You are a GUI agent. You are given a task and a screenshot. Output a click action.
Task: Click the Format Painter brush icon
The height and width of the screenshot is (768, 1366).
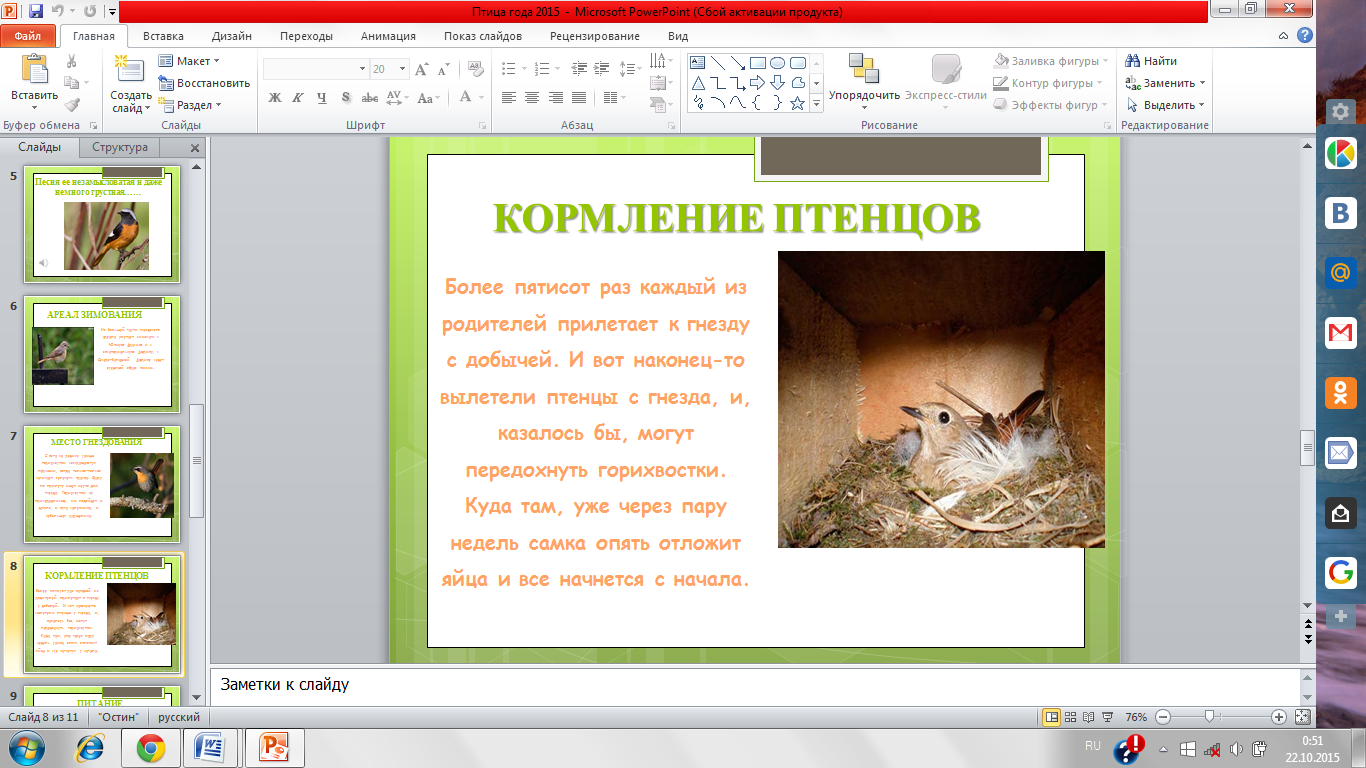72,104
